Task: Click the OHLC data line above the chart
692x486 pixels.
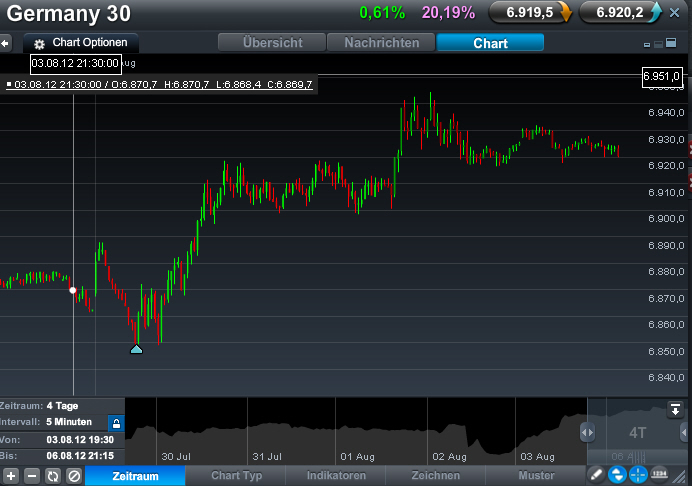Action: click(x=159, y=84)
